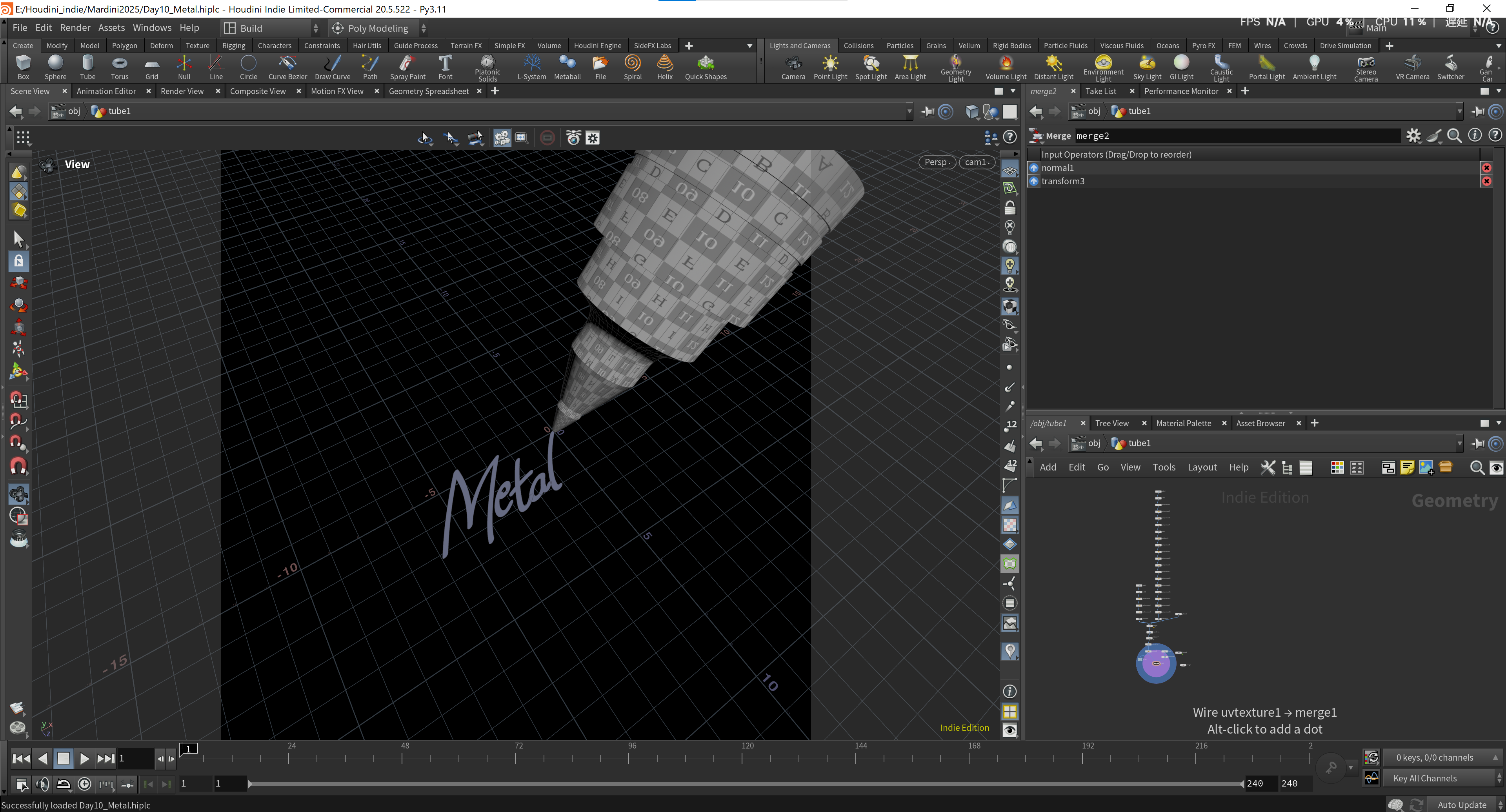Image resolution: width=1506 pixels, height=812 pixels.
Task: Choose the Spray Paint shelf tool
Action: 407,67
